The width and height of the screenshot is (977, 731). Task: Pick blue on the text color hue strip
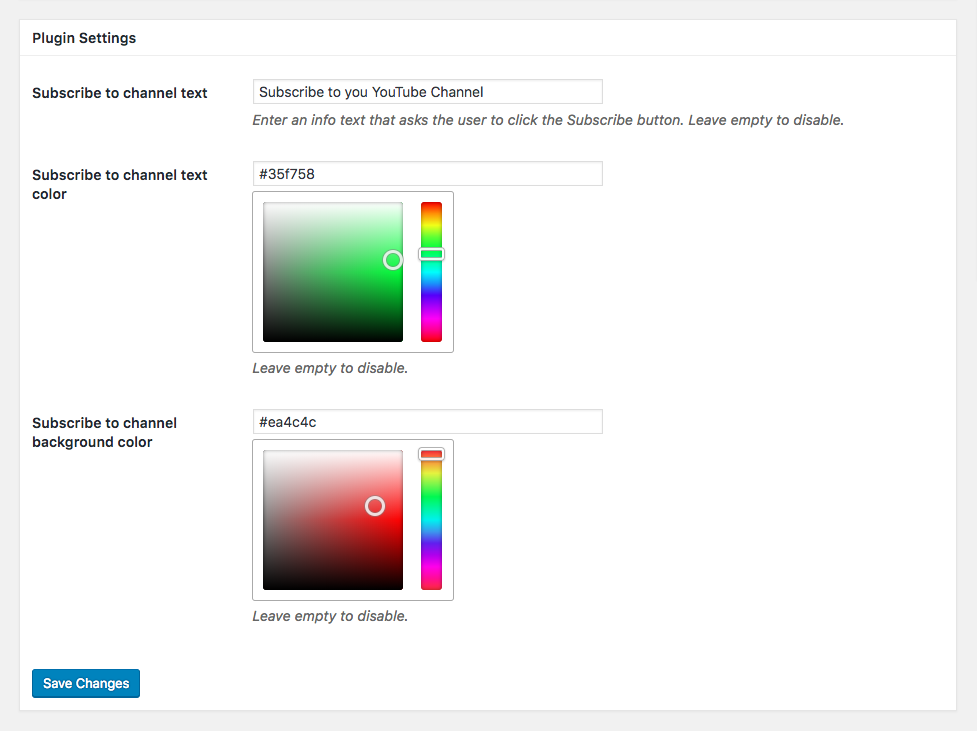pyautogui.click(x=431, y=294)
